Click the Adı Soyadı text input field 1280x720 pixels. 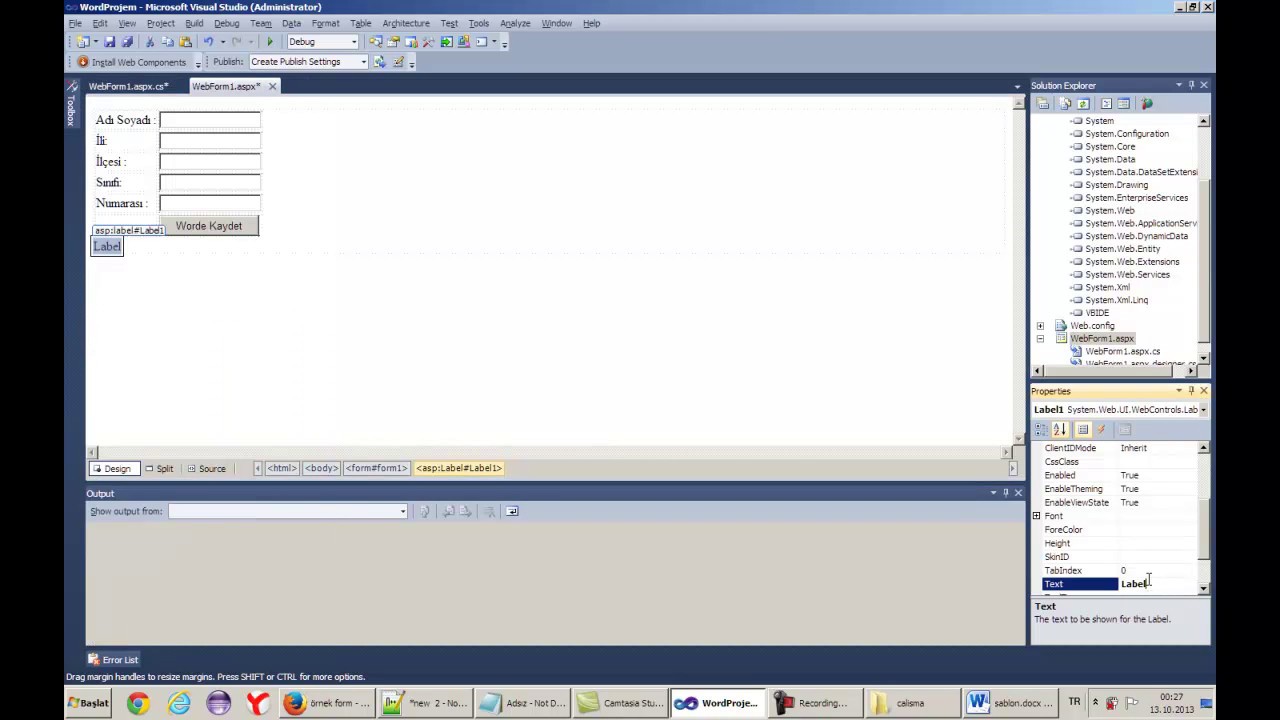point(209,120)
